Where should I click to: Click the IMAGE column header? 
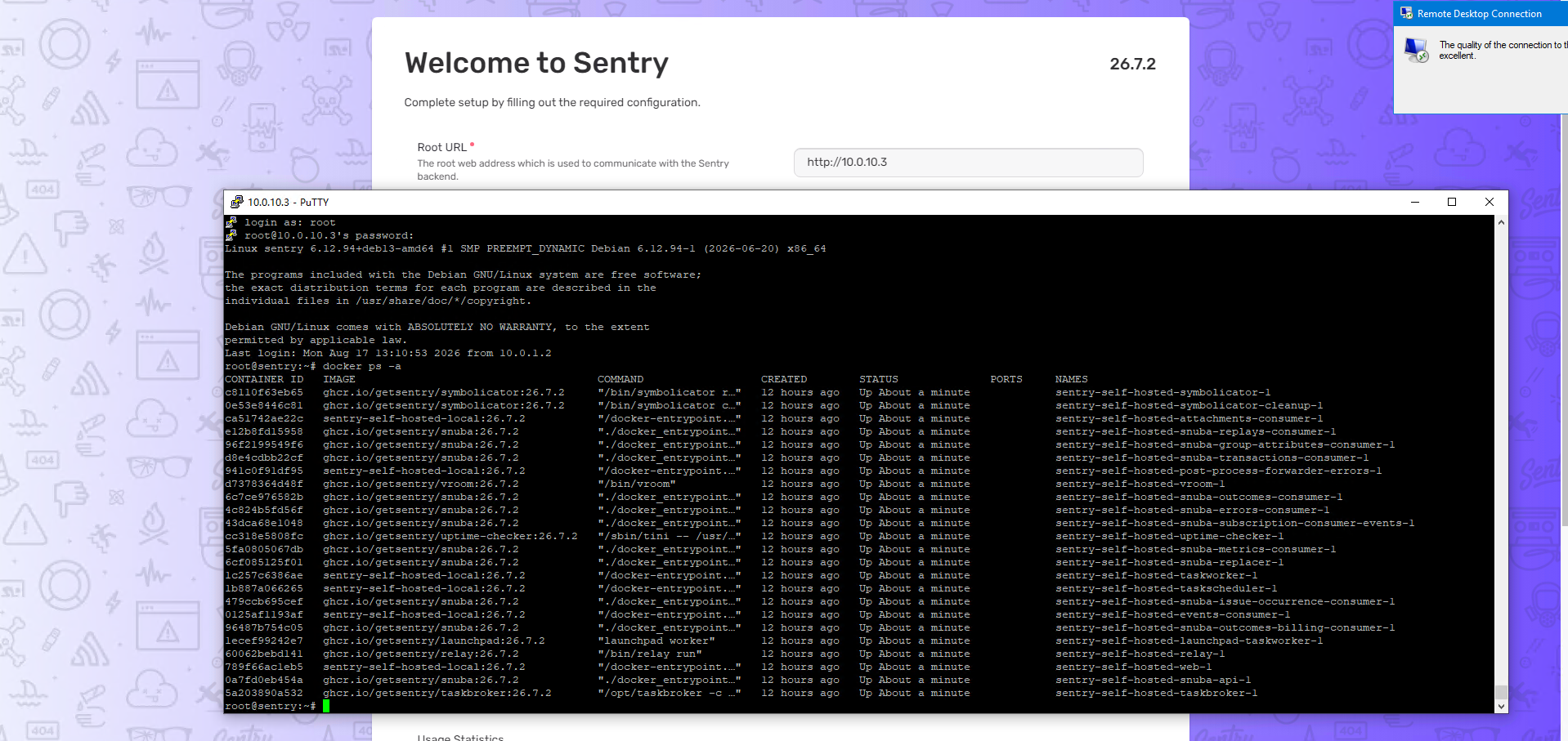point(339,379)
